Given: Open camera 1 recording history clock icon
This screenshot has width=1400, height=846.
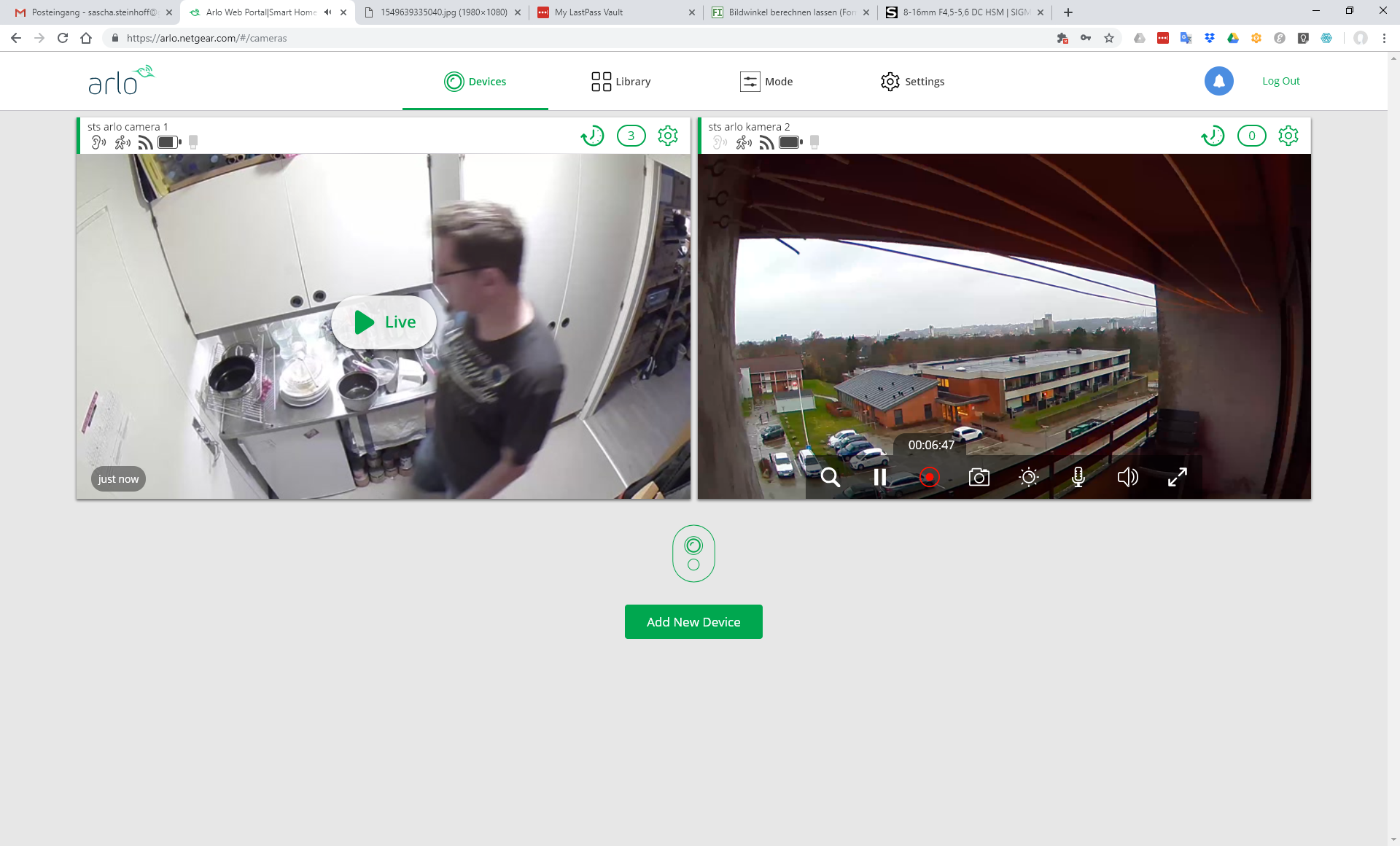Looking at the screenshot, I should click(x=592, y=136).
